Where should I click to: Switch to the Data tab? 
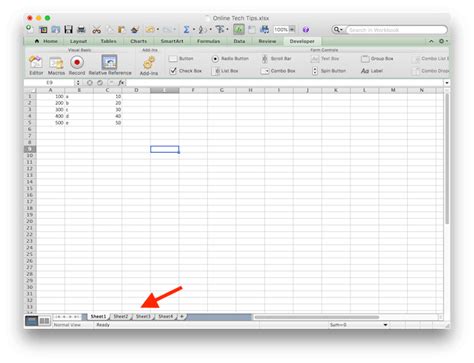pos(239,41)
